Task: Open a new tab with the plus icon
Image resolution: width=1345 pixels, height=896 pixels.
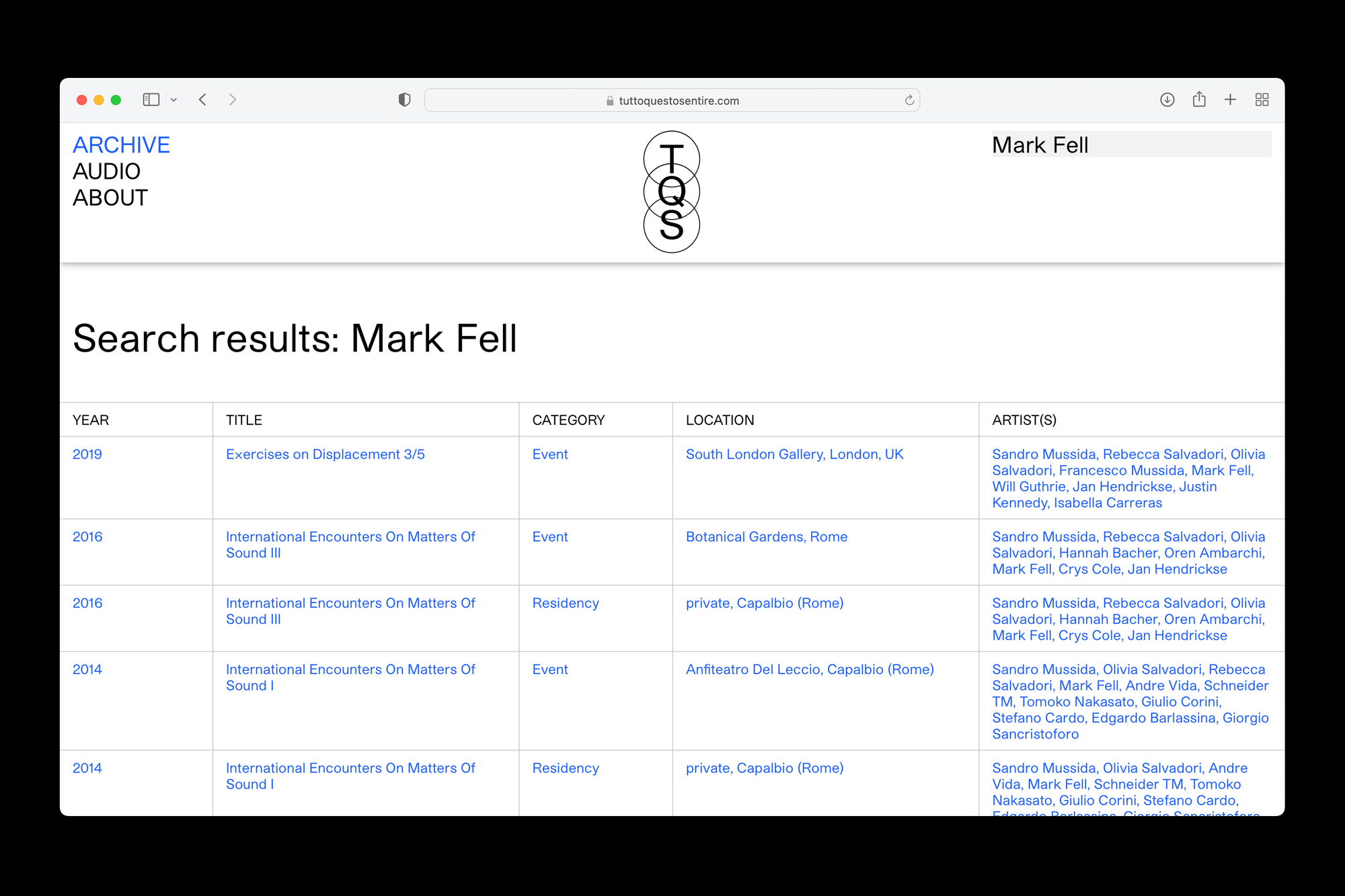Action: click(1230, 99)
